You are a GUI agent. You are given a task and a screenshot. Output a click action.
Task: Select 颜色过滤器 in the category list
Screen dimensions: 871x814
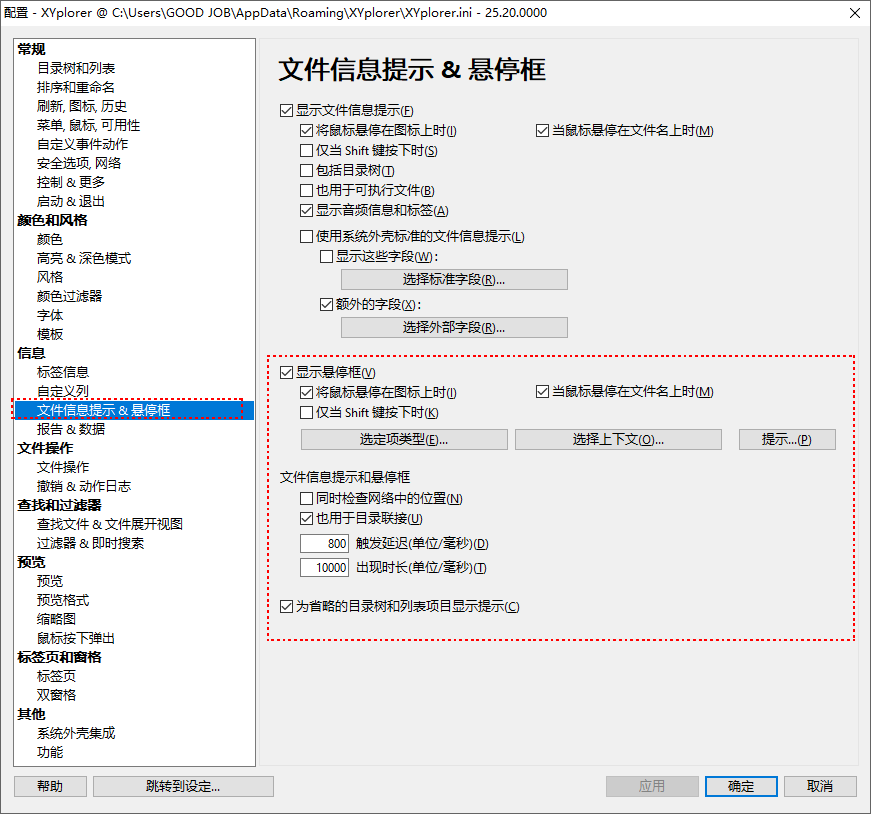tap(69, 296)
